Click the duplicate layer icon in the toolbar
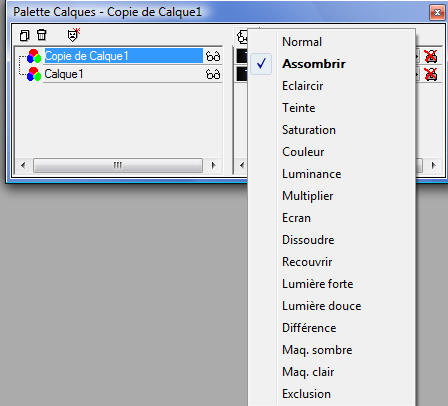 click(24, 35)
